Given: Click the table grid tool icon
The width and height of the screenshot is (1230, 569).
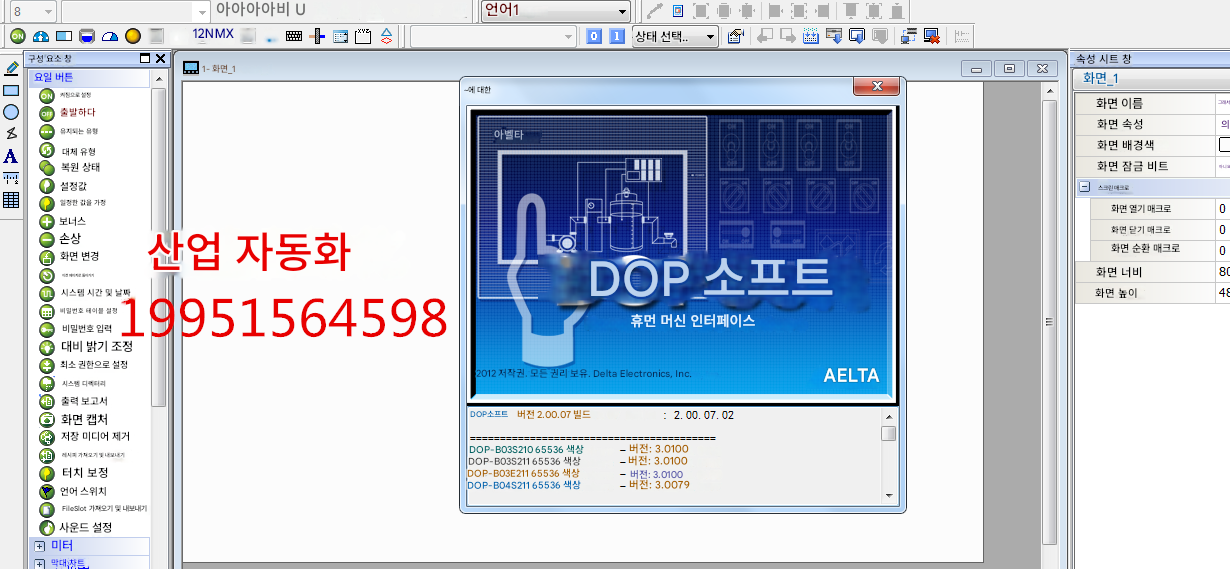Looking at the screenshot, I should tap(11, 200).
